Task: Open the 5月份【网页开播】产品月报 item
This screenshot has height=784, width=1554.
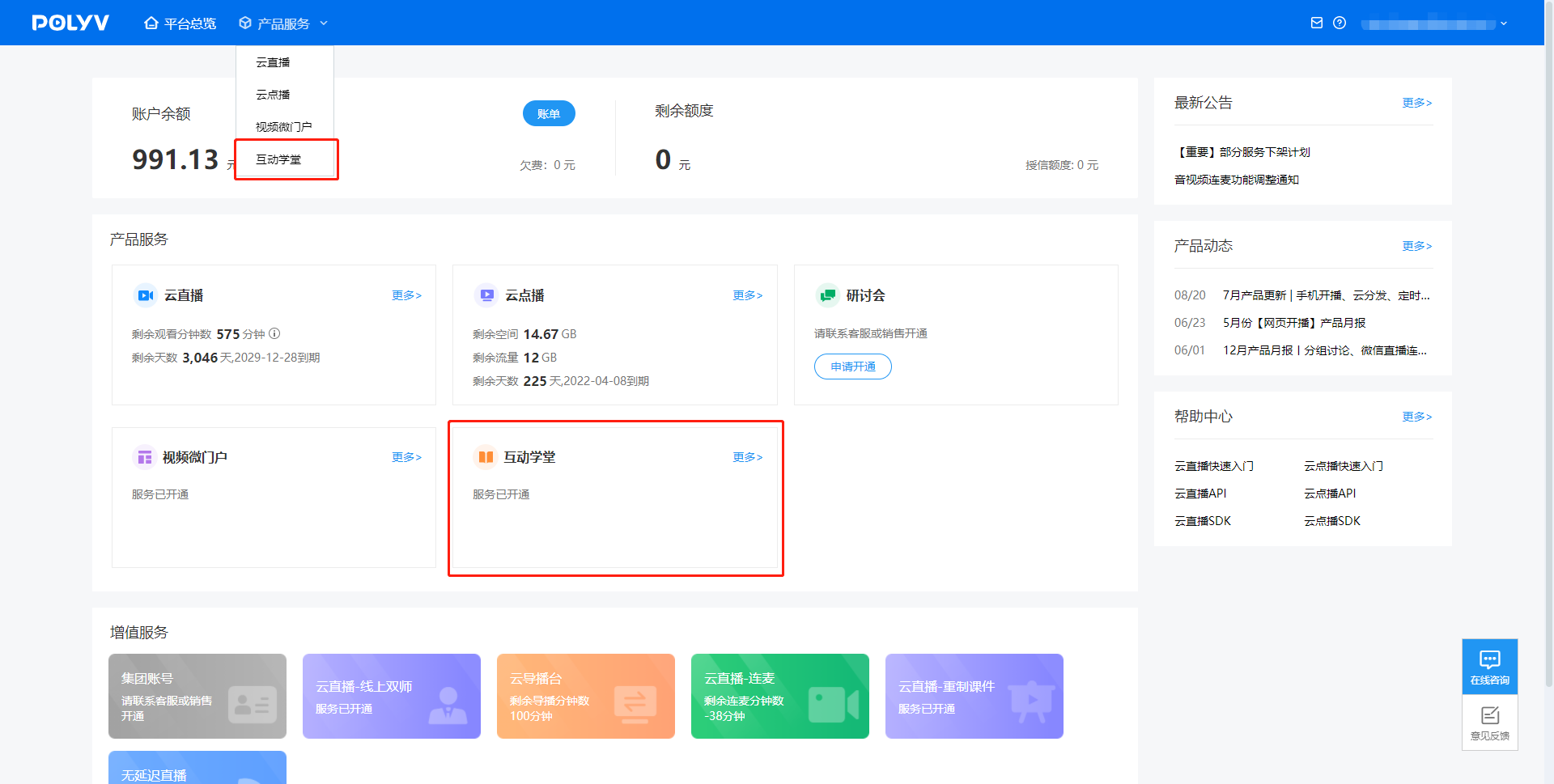Action: [1294, 323]
